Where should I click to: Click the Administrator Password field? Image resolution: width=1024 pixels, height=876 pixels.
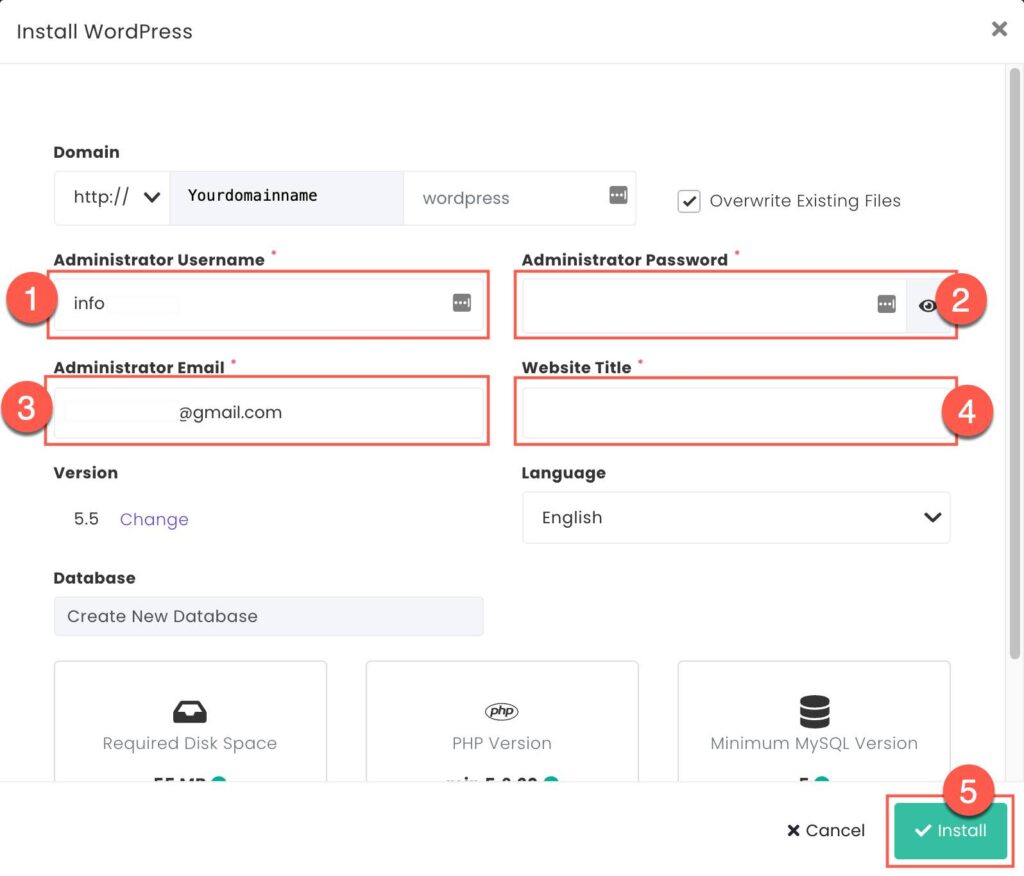pos(714,305)
